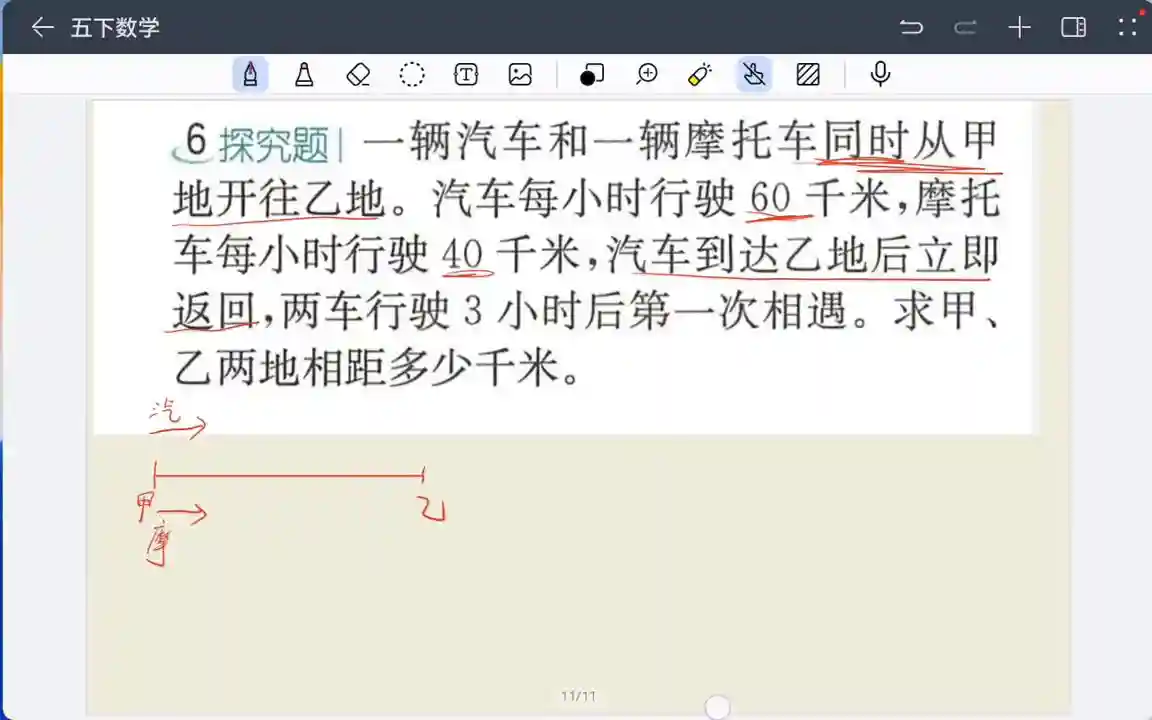Viewport: 1152px width, 720px height.
Task: Insert an image with picture tool
Action: click(x=520, y=74)
